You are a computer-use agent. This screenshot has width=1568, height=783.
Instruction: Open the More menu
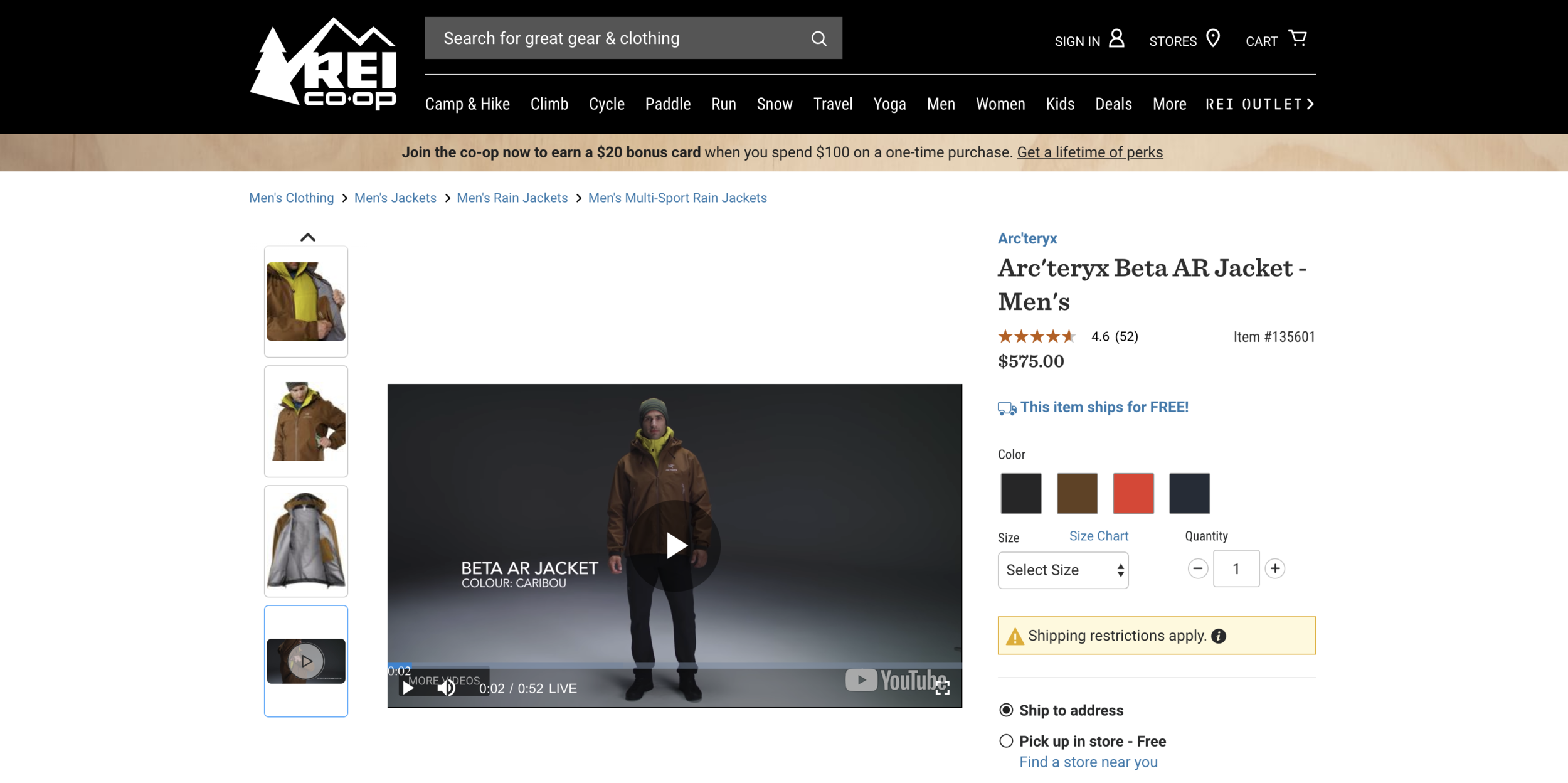click(x=1169, y=104)
